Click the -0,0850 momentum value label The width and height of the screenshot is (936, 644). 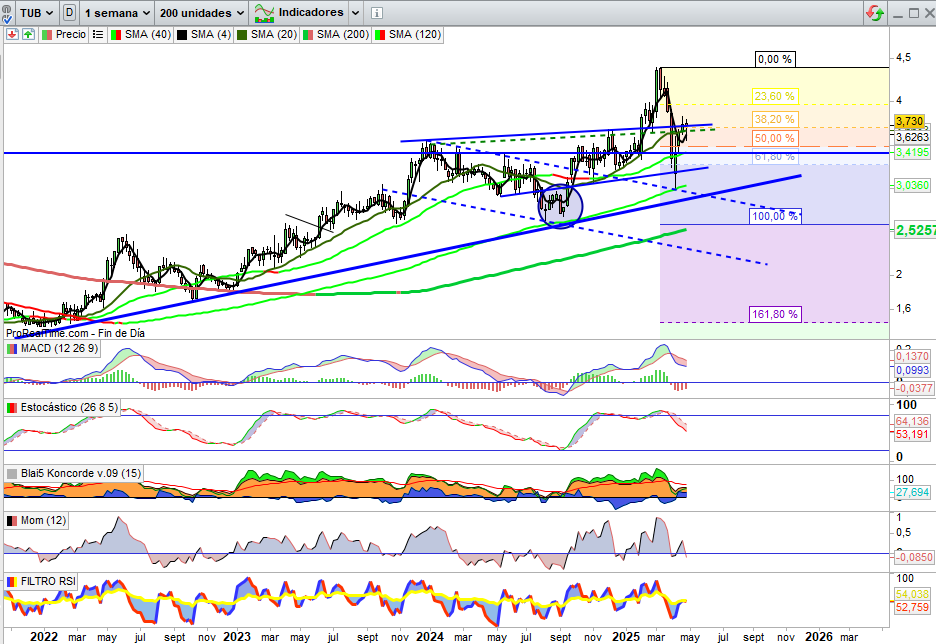point(913,557)
